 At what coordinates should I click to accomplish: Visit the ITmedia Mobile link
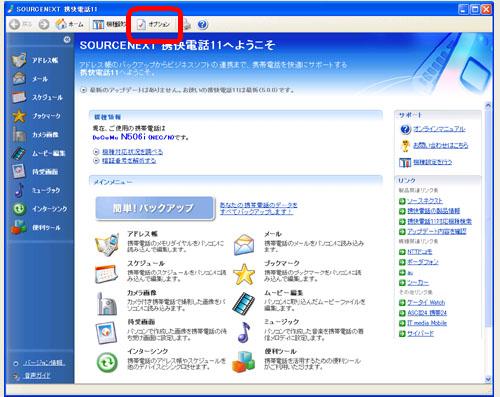coord(427,323)
